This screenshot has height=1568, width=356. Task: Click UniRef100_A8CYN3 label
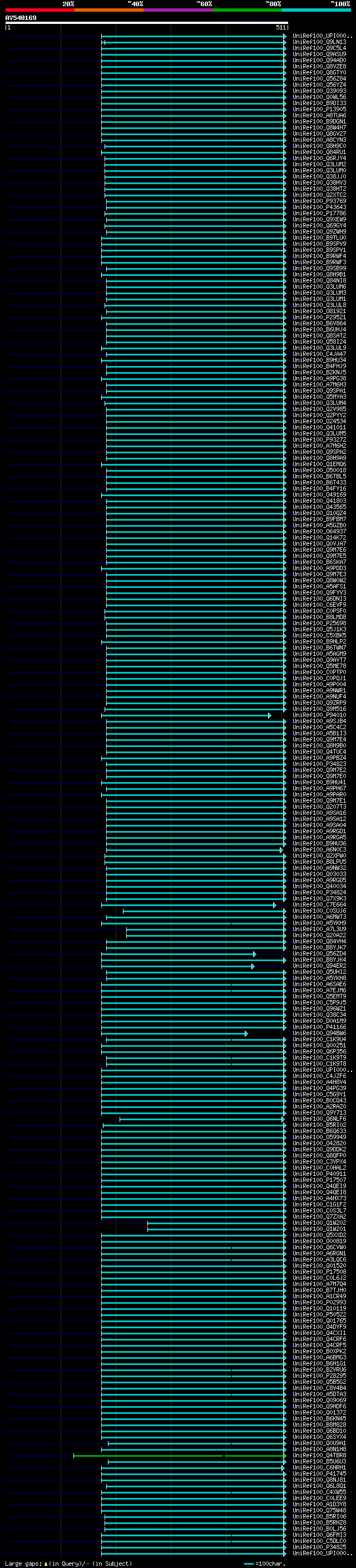[x=319, y=140]
